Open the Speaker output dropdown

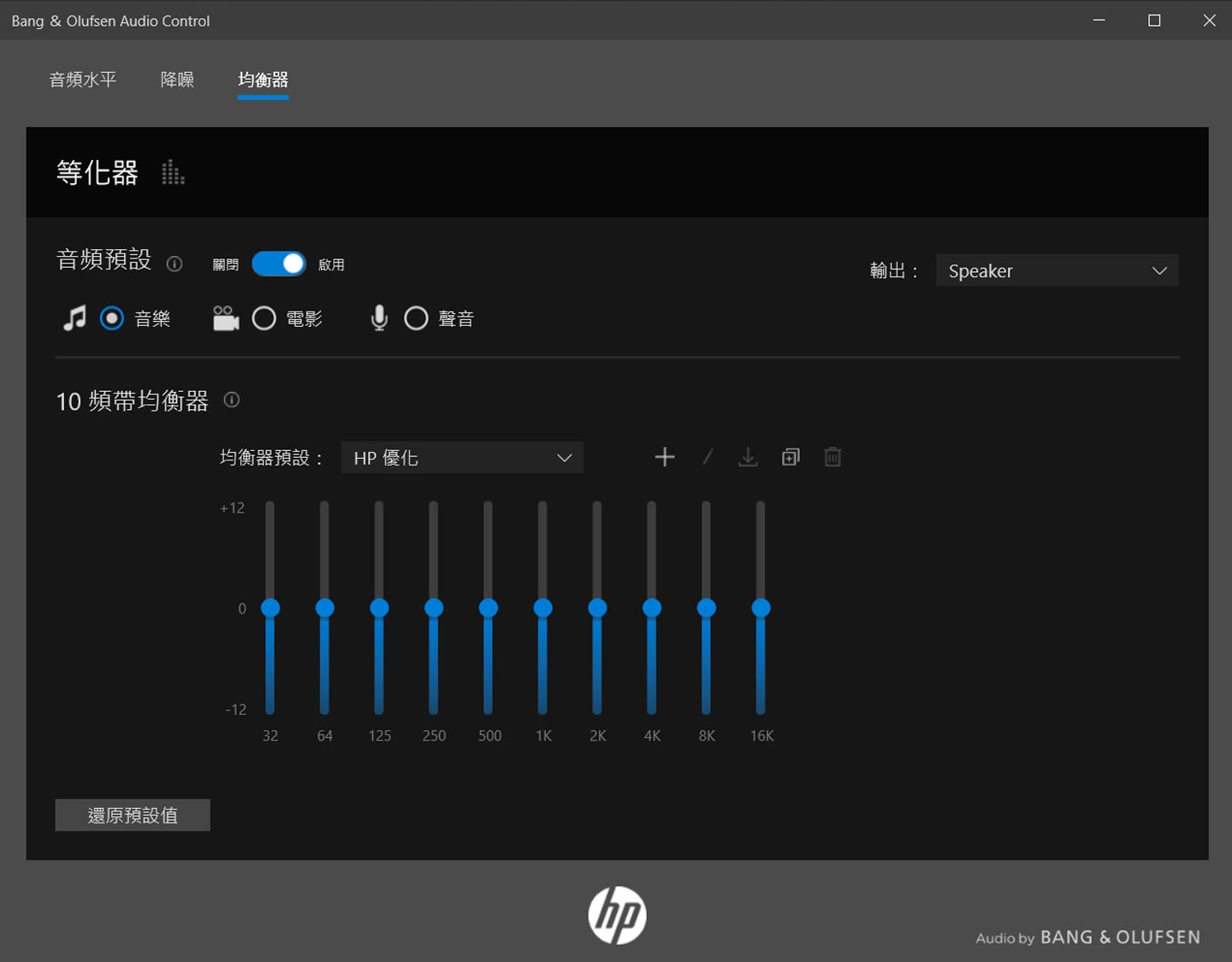tap(1057, 270)
